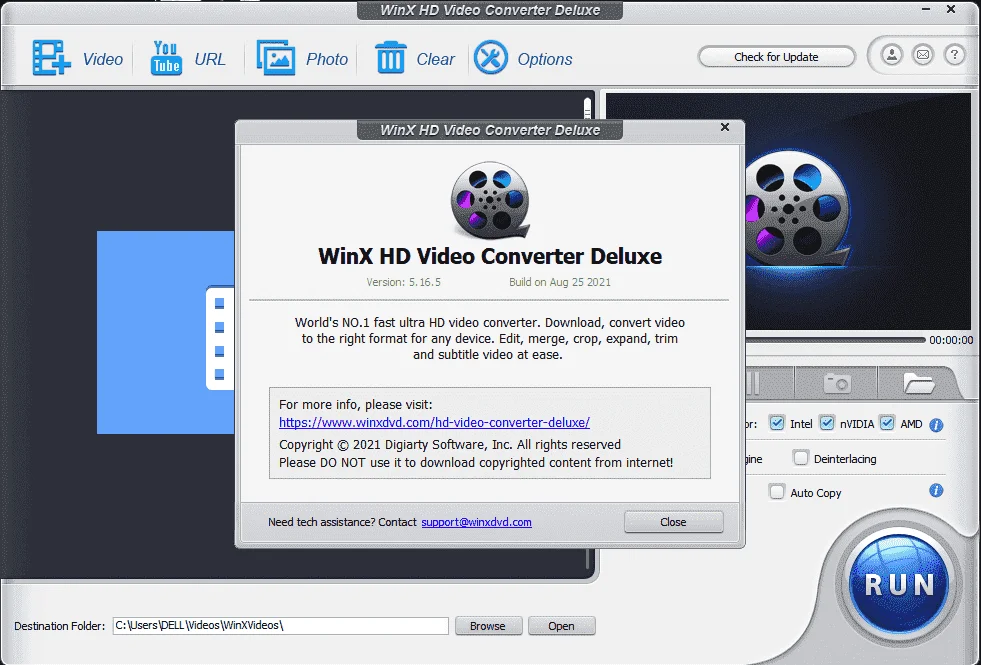981x665 pixels.
Task: Click Check for Update button
Action: click(x=776, y=57)
